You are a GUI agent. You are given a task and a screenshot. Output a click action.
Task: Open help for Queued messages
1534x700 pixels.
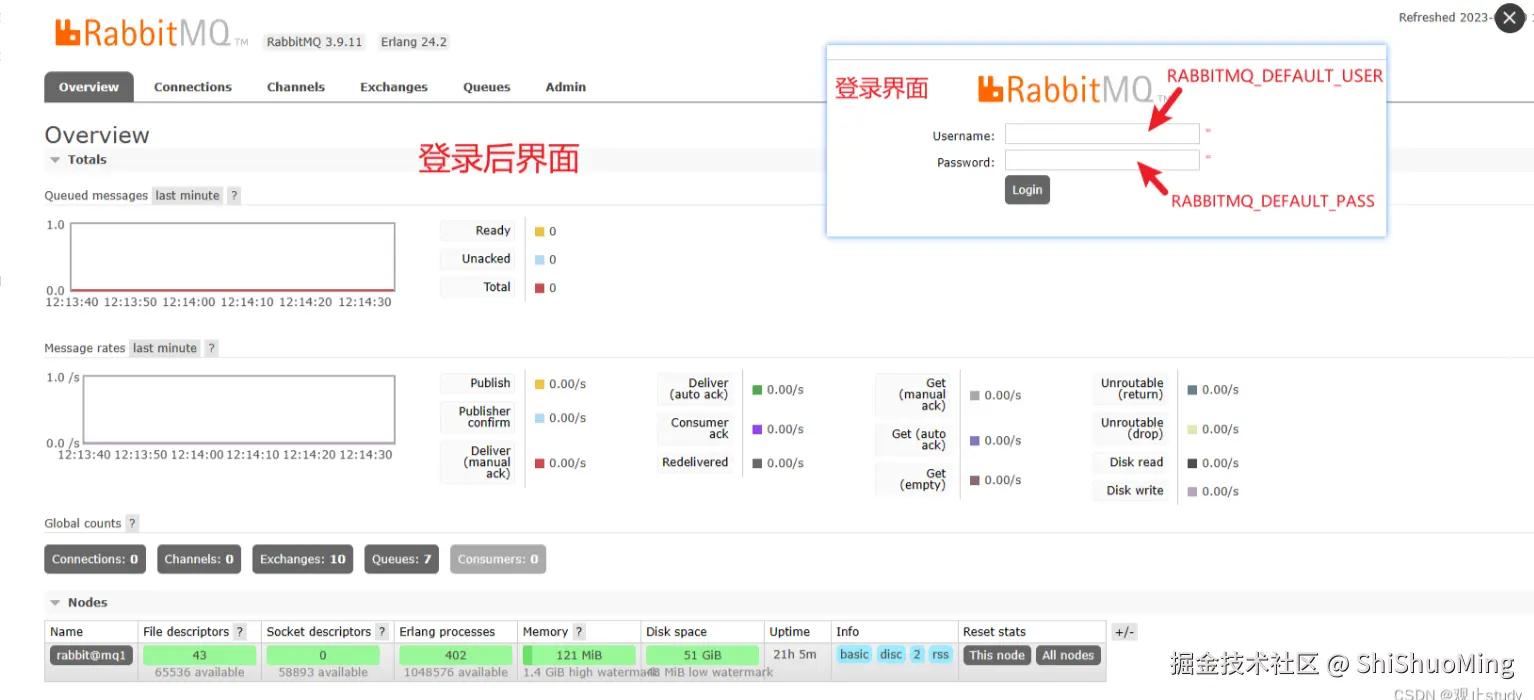coord(234,196)
